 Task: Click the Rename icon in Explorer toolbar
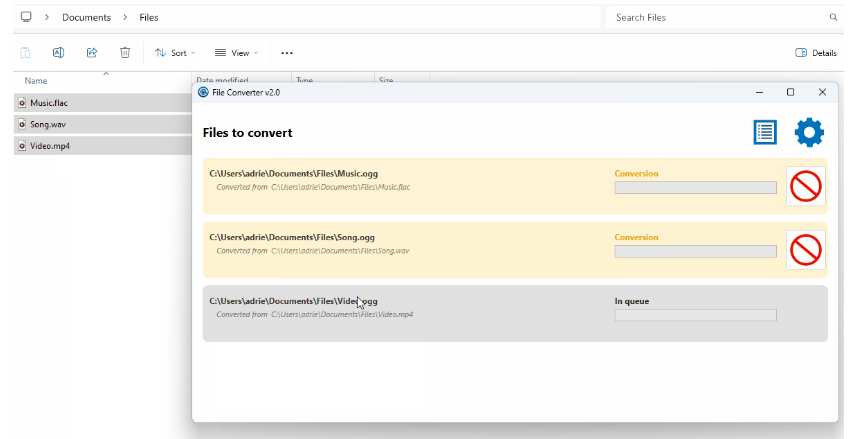point(58,53)
